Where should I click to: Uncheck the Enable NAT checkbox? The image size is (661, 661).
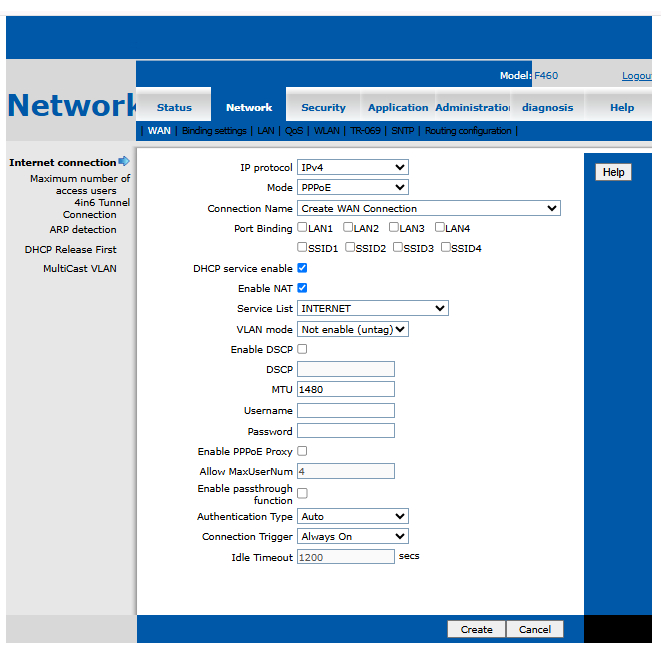point(303,288)
